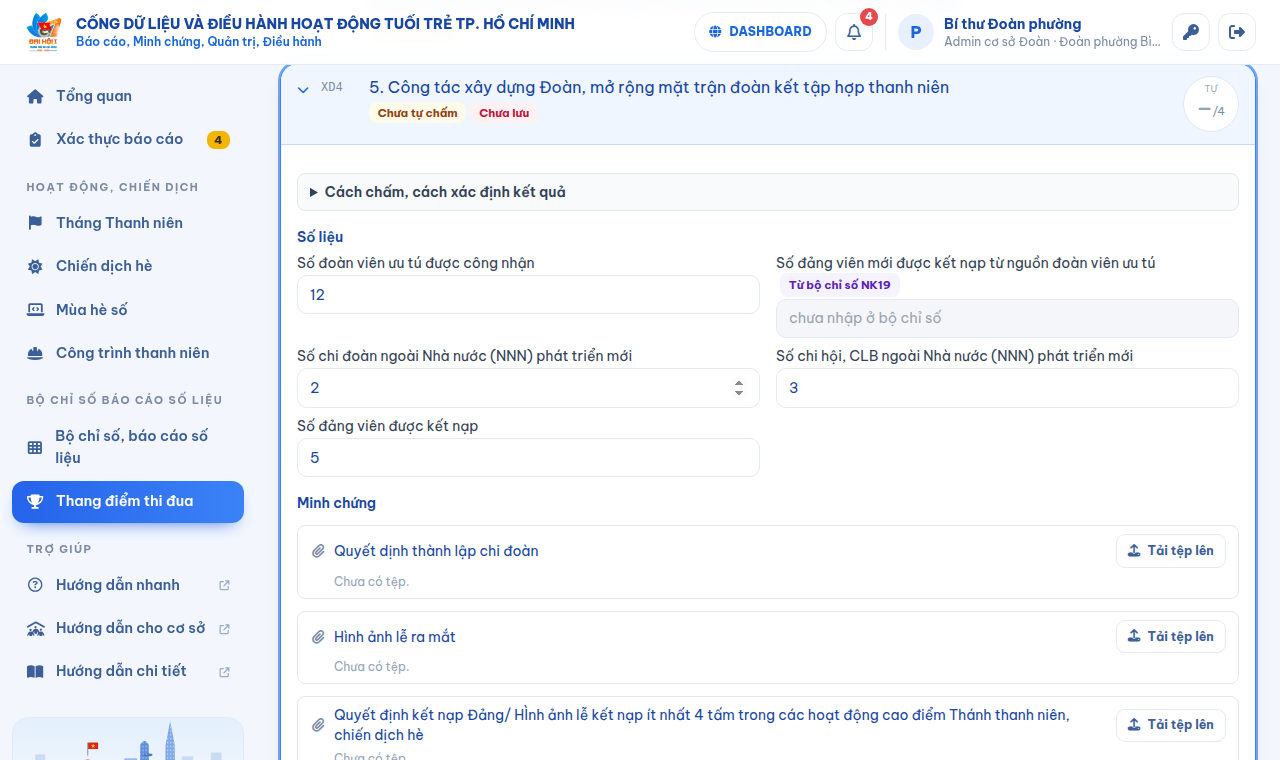Click the stepper arrows in the chi đoàn NNN field

tap(739, 388)
